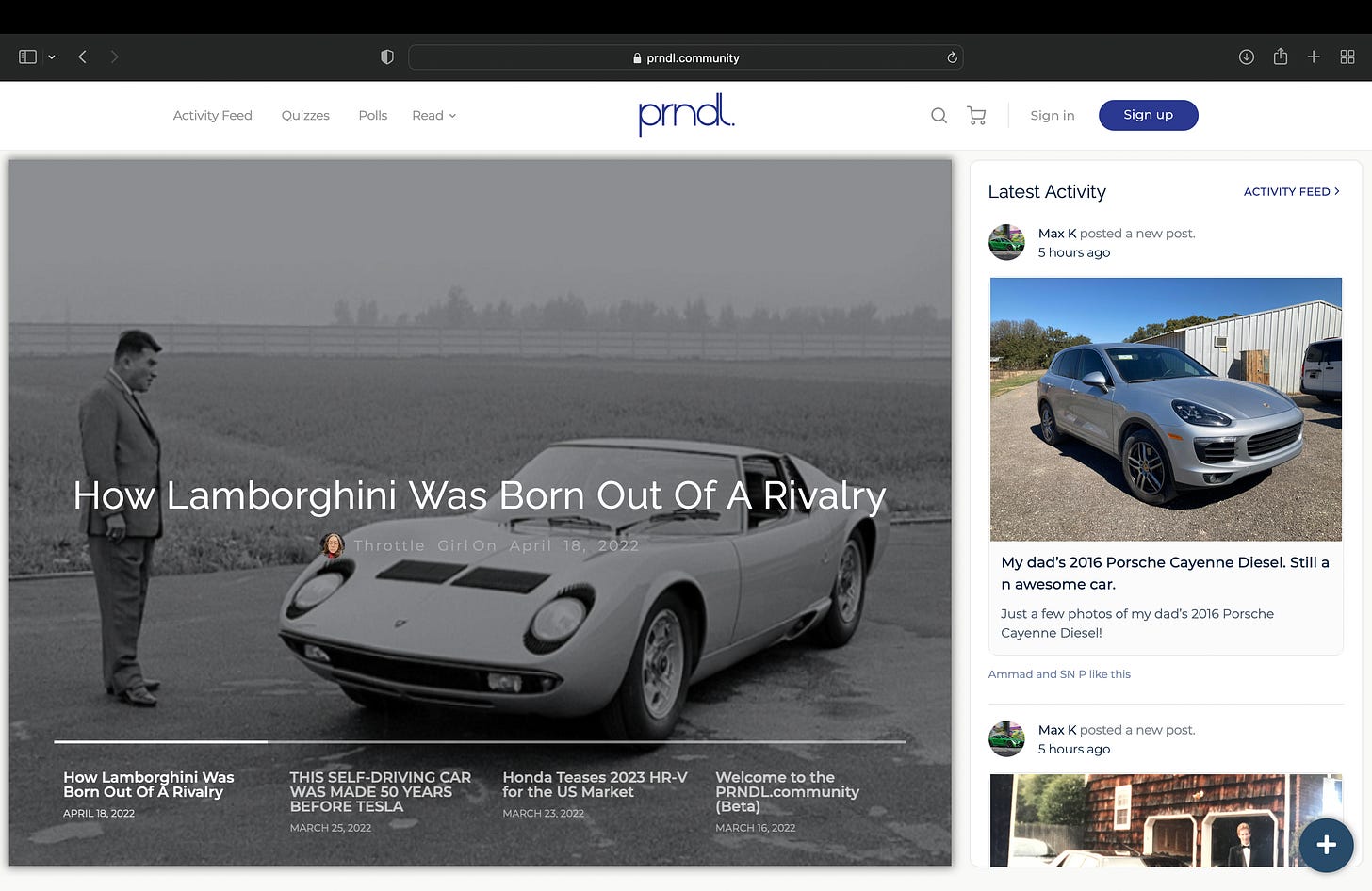The height and width of the screenshot is (891, 1372).
Task: Open site search magnifier icon
Action: pos(939,116)
